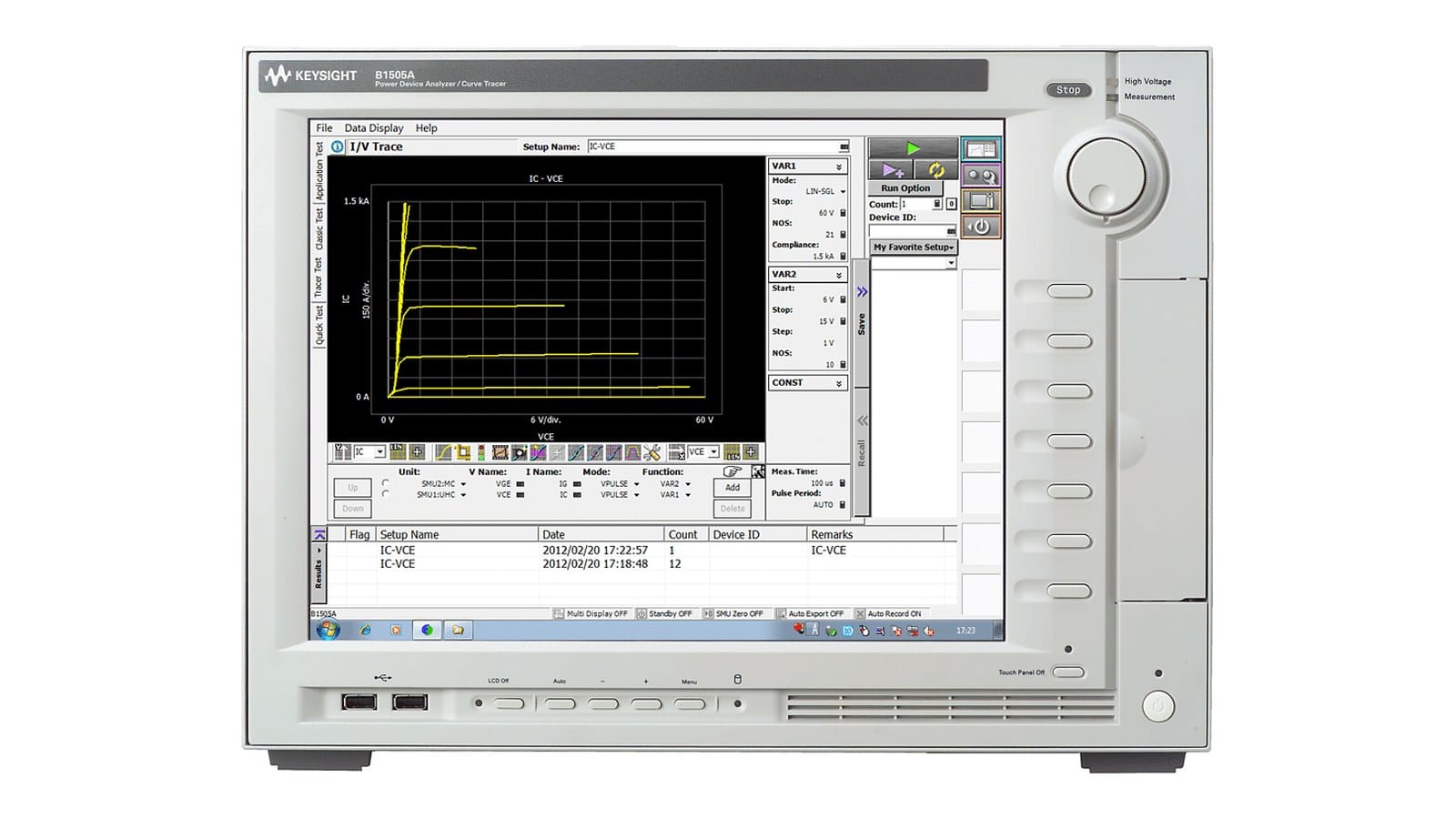Select the yellow crop zoom tool
1456x819 pixels.
(x=462, y=452)
